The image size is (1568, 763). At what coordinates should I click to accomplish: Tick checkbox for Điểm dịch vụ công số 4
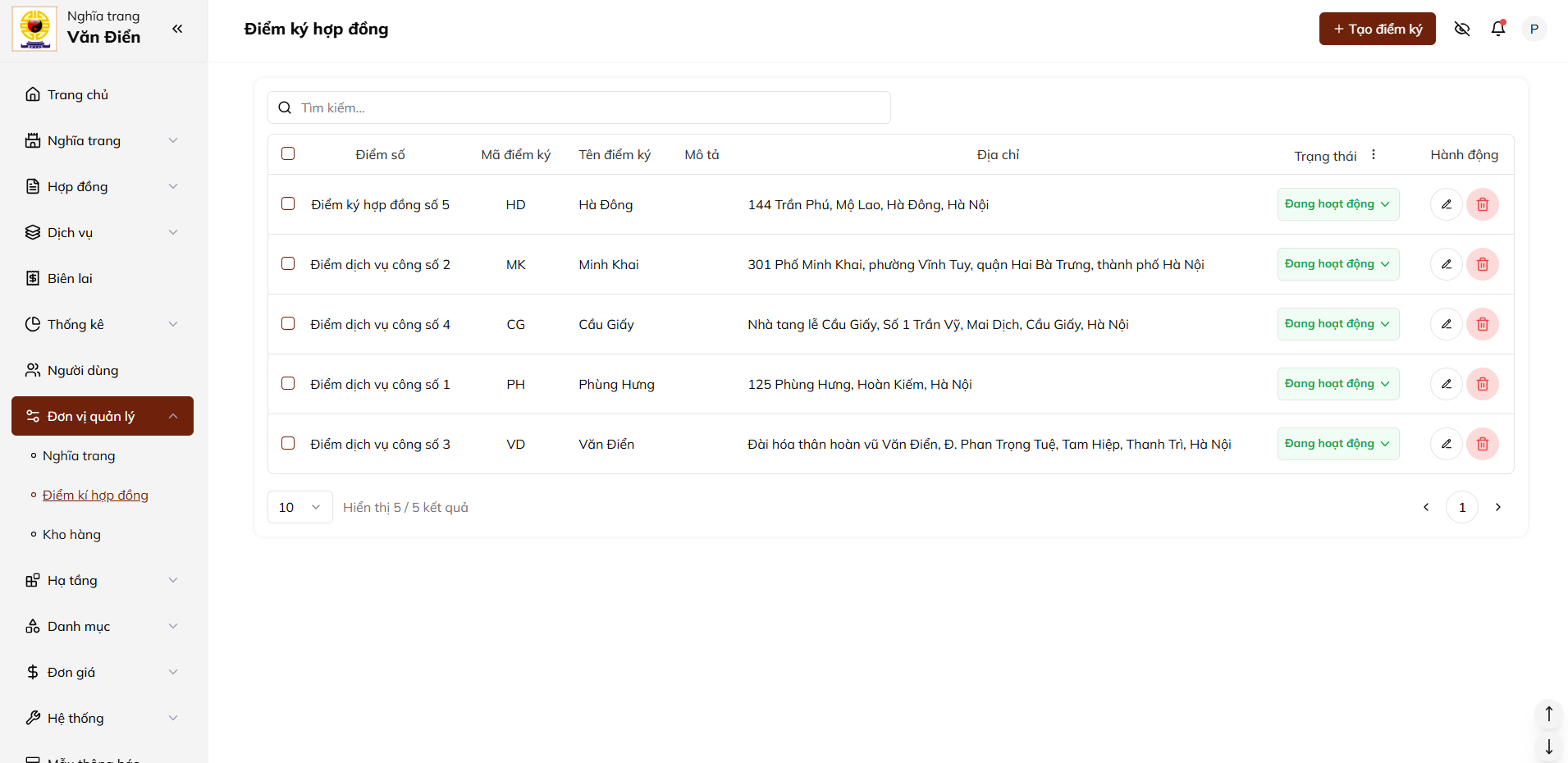coord(288,323)
